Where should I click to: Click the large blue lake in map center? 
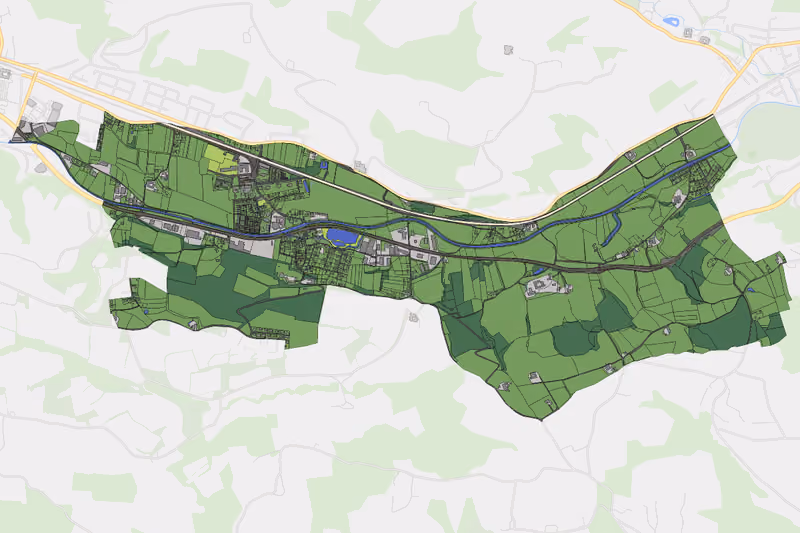pyautogui.click(x=344, y=236)
